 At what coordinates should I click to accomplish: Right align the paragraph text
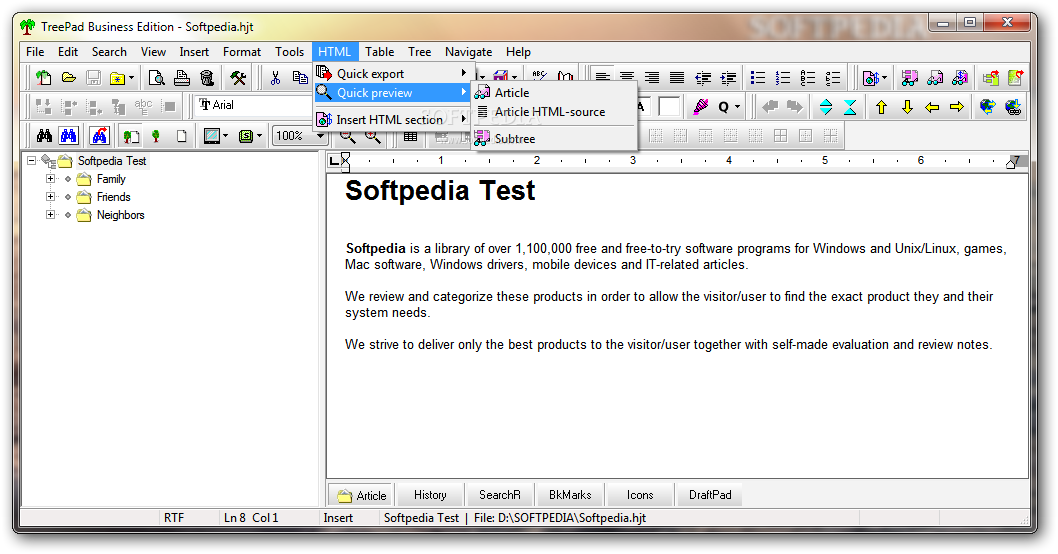point(652,78)
